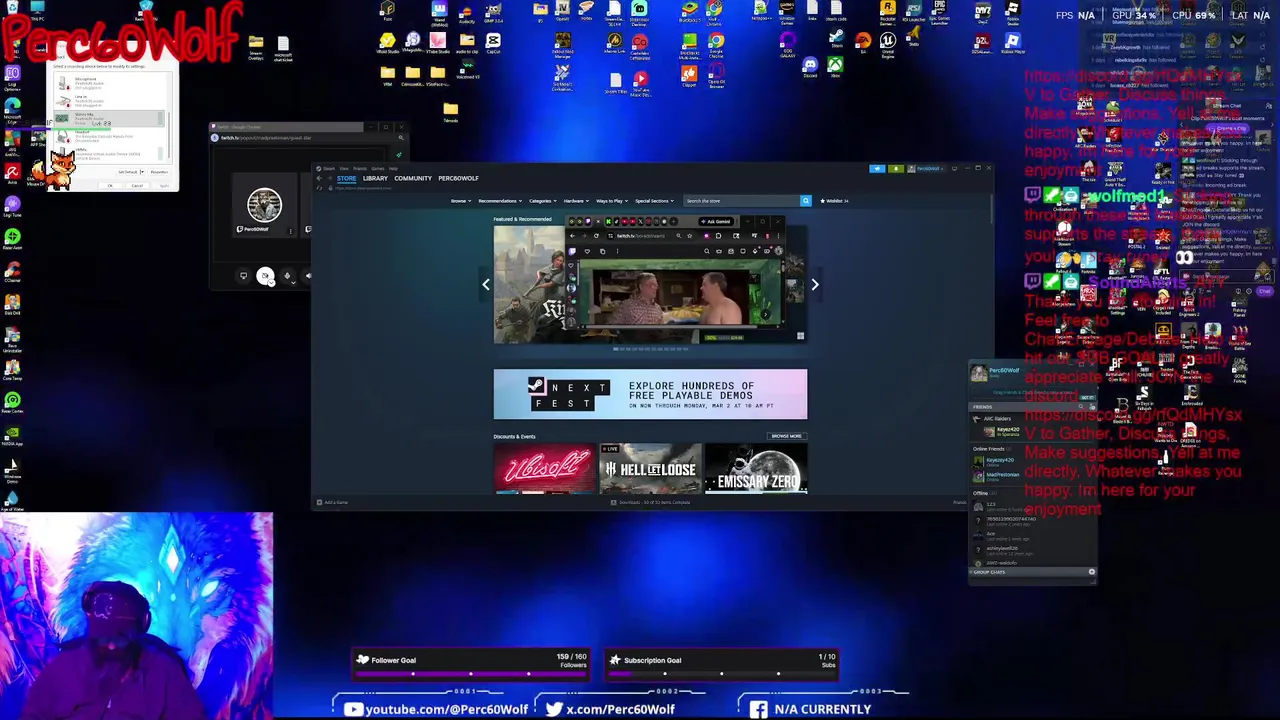Open Razer Axon desktop icon
The image size is (1280, 720).
[x=13, y=238]
